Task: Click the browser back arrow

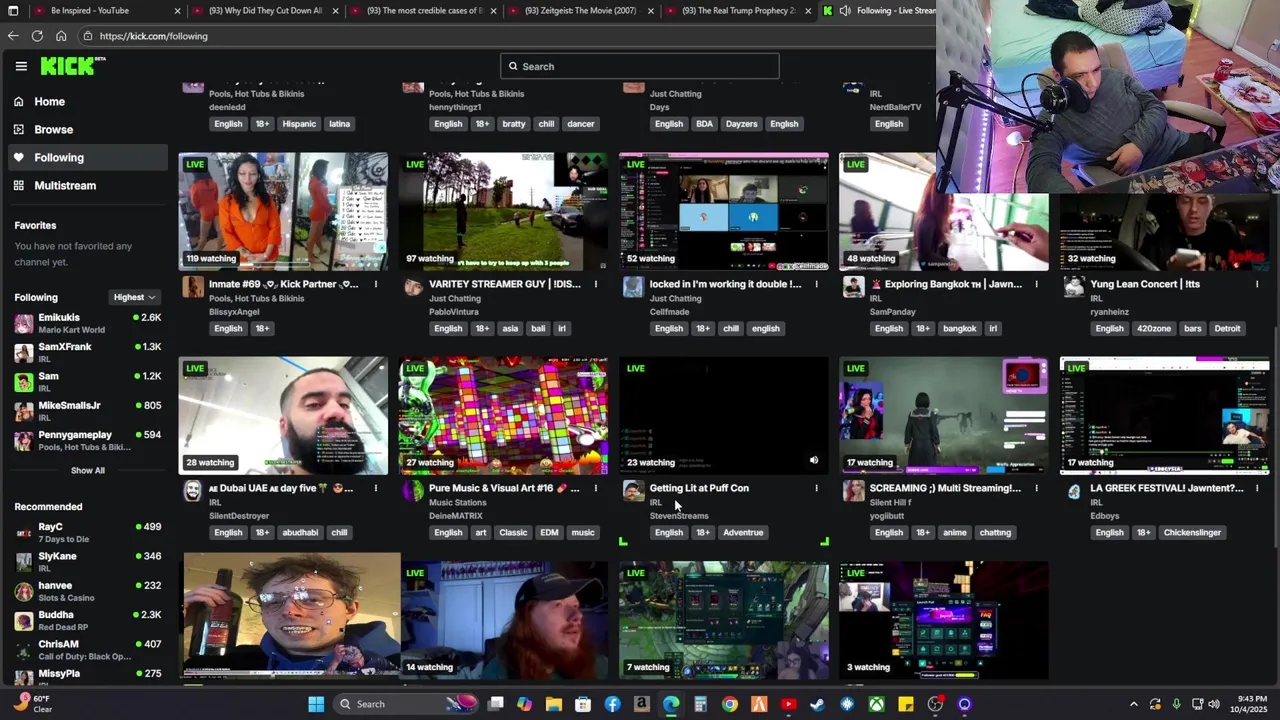Action: pyautogui.click(x=13, y=36)
